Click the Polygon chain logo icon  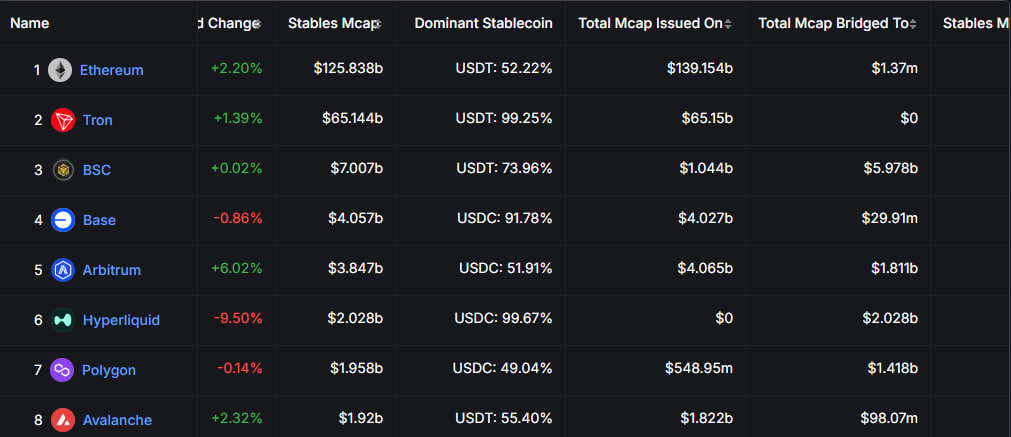[x=63, y=370]
